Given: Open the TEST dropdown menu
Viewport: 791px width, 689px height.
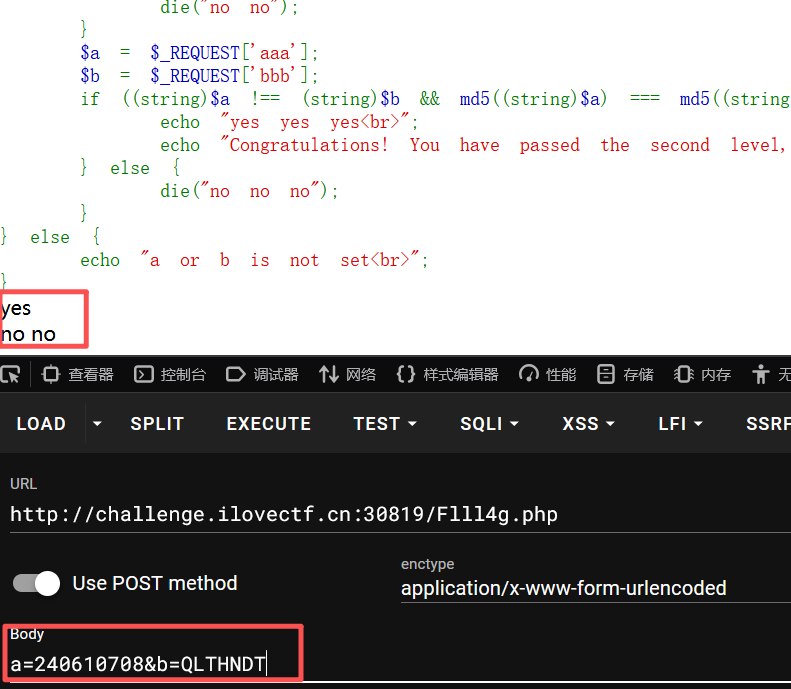Looking at the screenshot, I should [385, 424].
